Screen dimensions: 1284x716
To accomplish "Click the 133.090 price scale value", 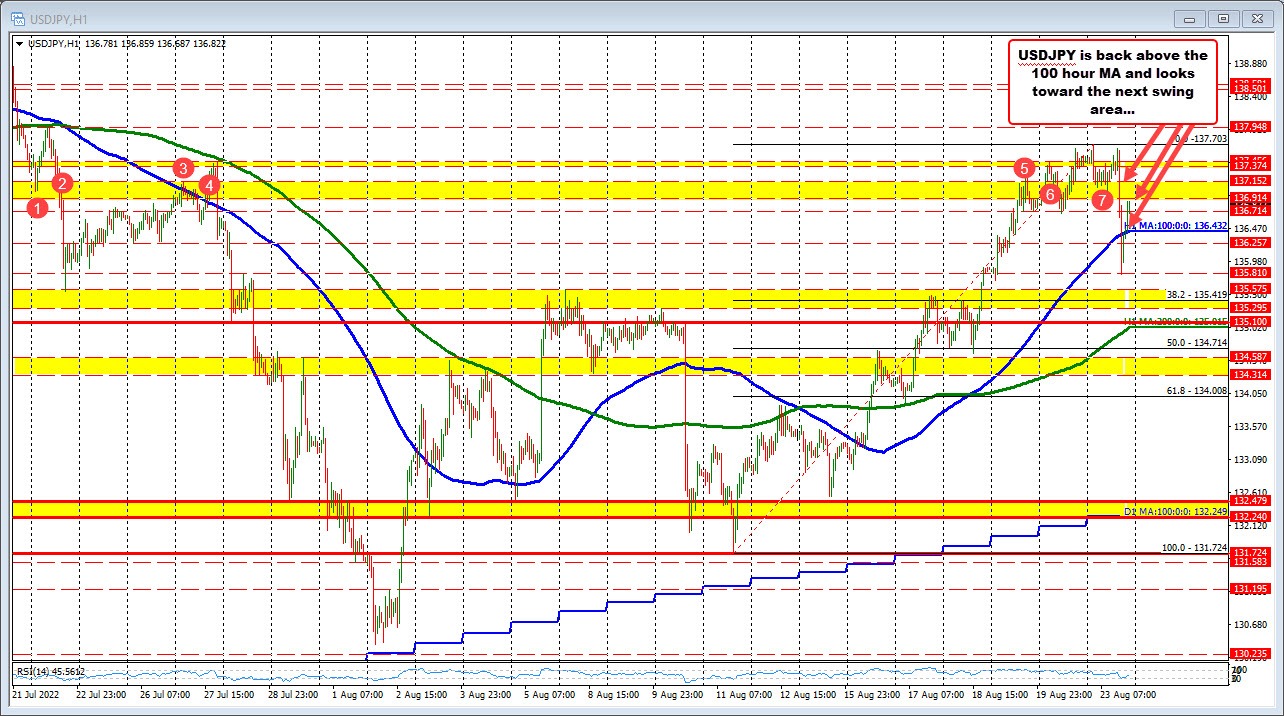I will click(x=1251, y=460).
